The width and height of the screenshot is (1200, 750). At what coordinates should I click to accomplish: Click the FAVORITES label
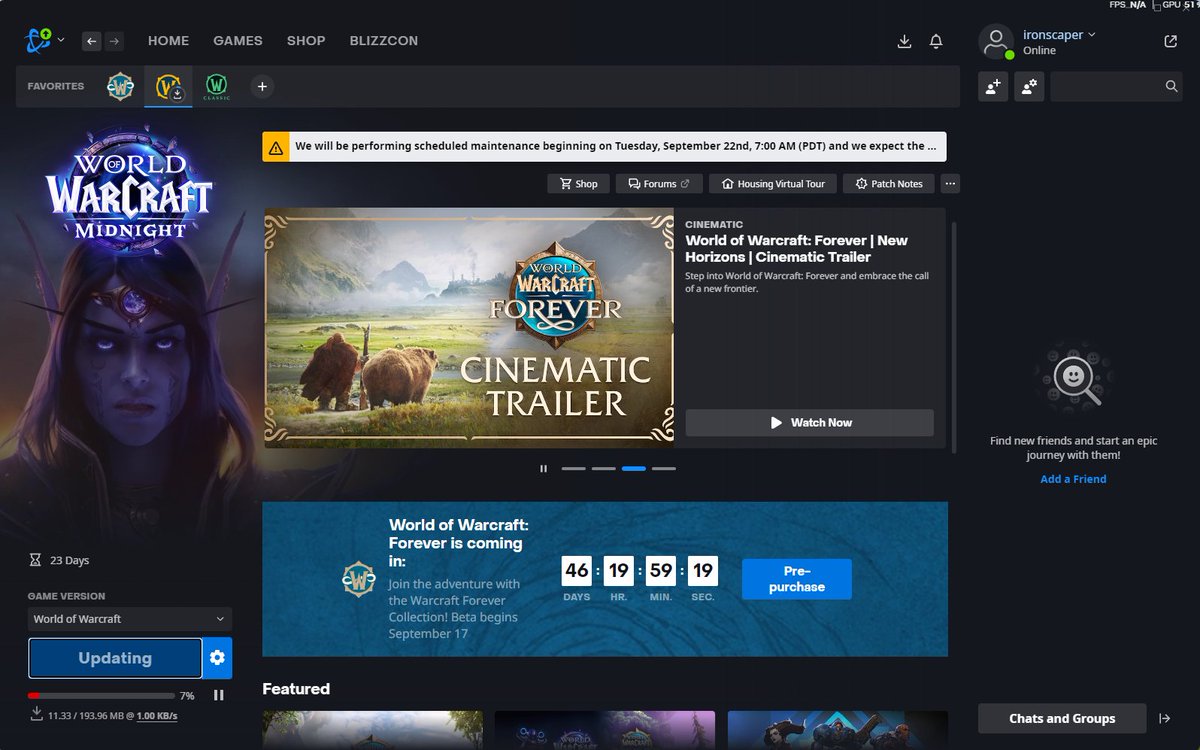point(56,87)
